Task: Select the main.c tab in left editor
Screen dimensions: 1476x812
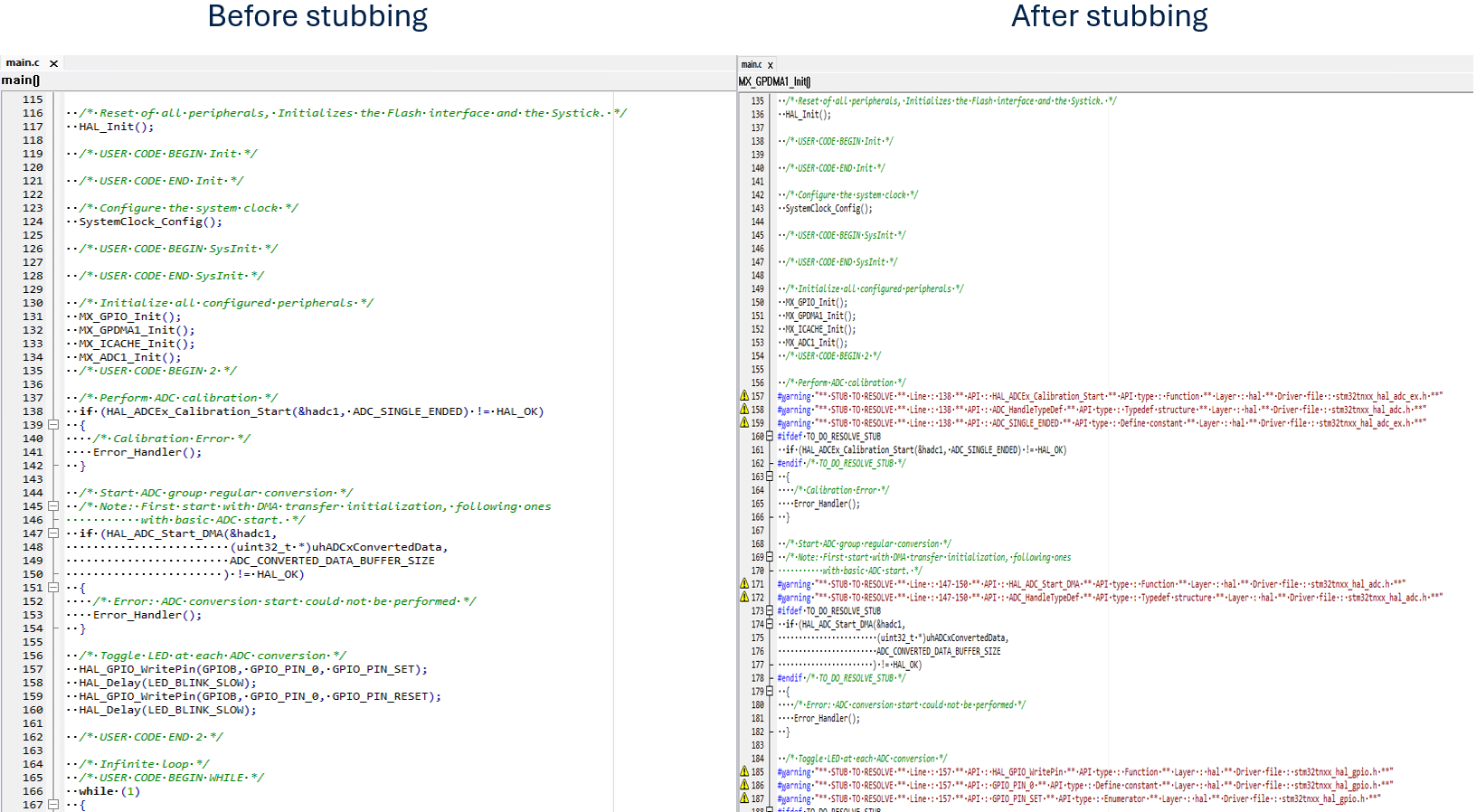Action: (23, 63)
